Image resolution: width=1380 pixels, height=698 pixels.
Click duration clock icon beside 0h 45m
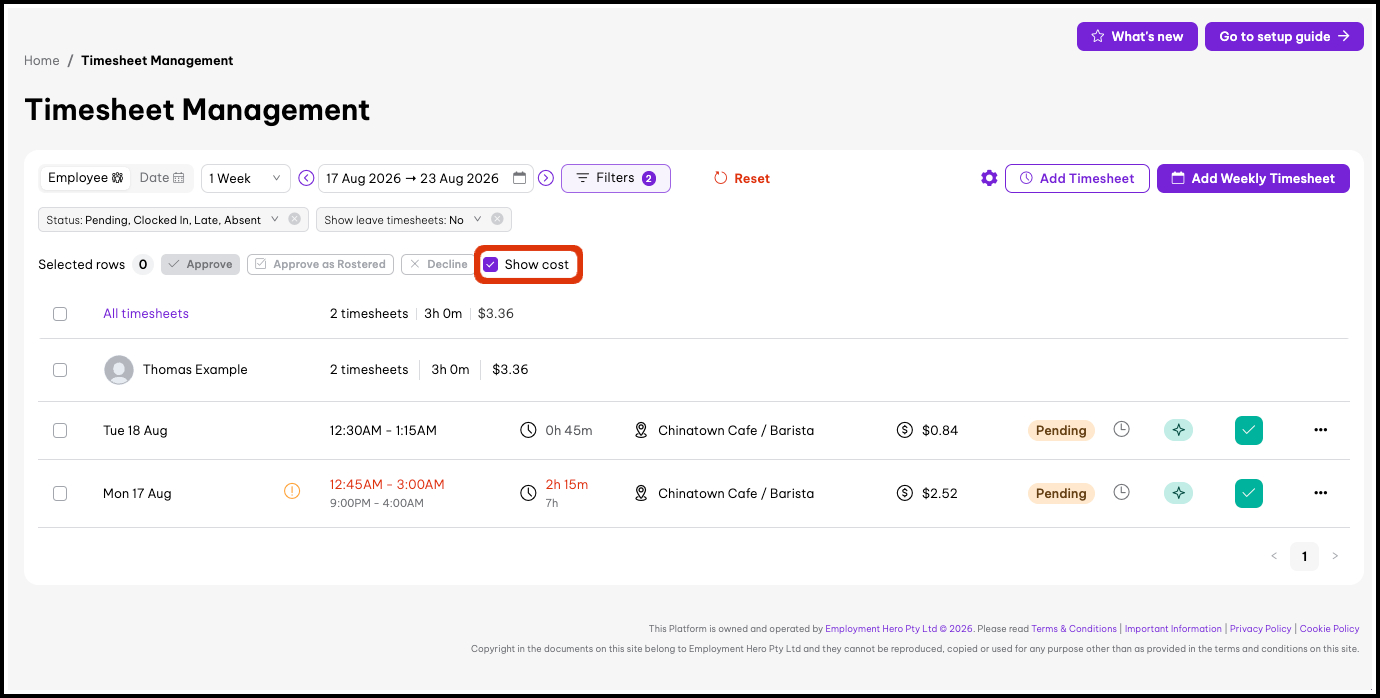[528, 430]
